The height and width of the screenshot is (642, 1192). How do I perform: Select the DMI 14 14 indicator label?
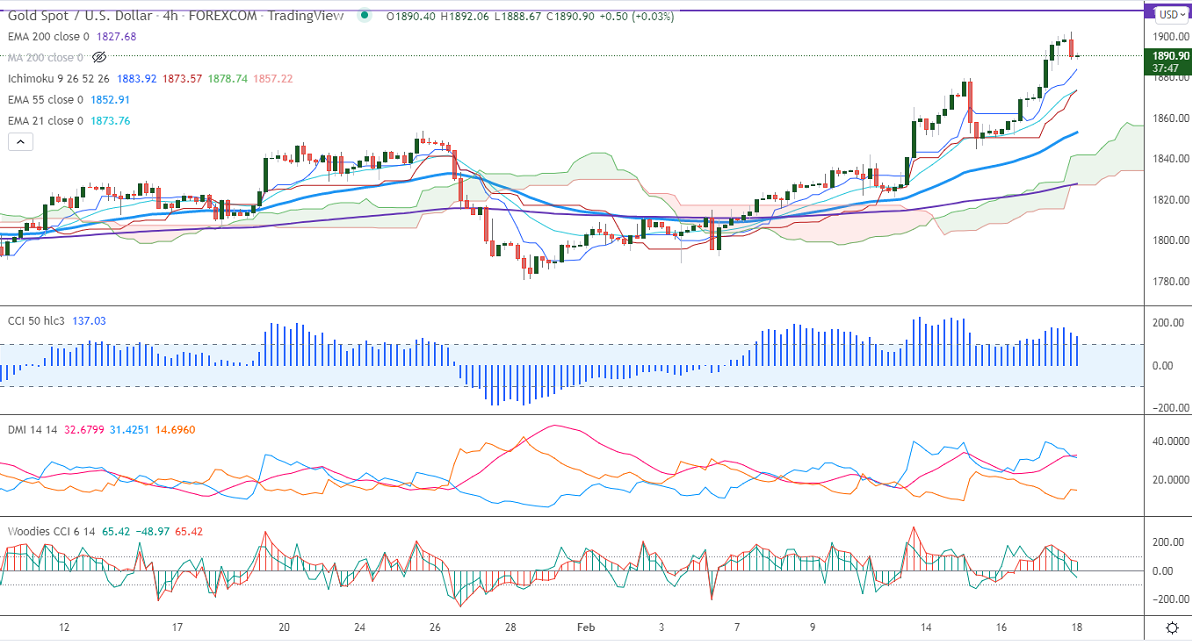click(33, 430)
